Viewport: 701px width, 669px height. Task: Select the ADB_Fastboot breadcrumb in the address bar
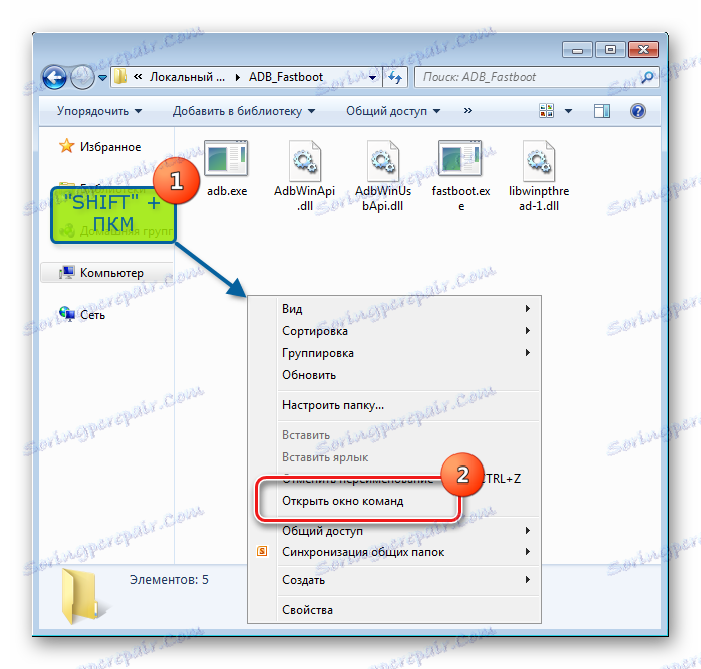point(286,77)
